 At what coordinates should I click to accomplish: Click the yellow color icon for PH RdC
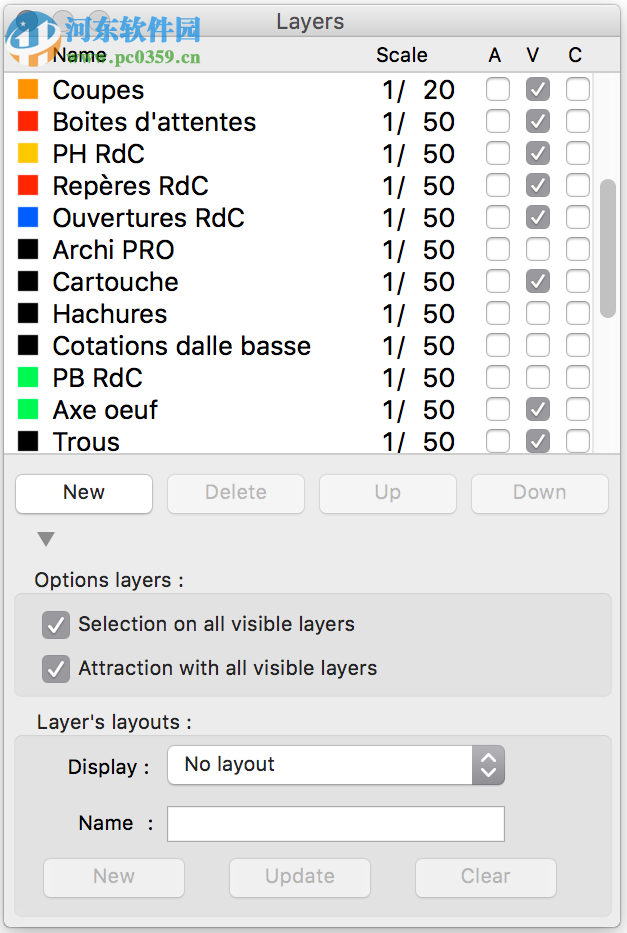pos(28,153)
